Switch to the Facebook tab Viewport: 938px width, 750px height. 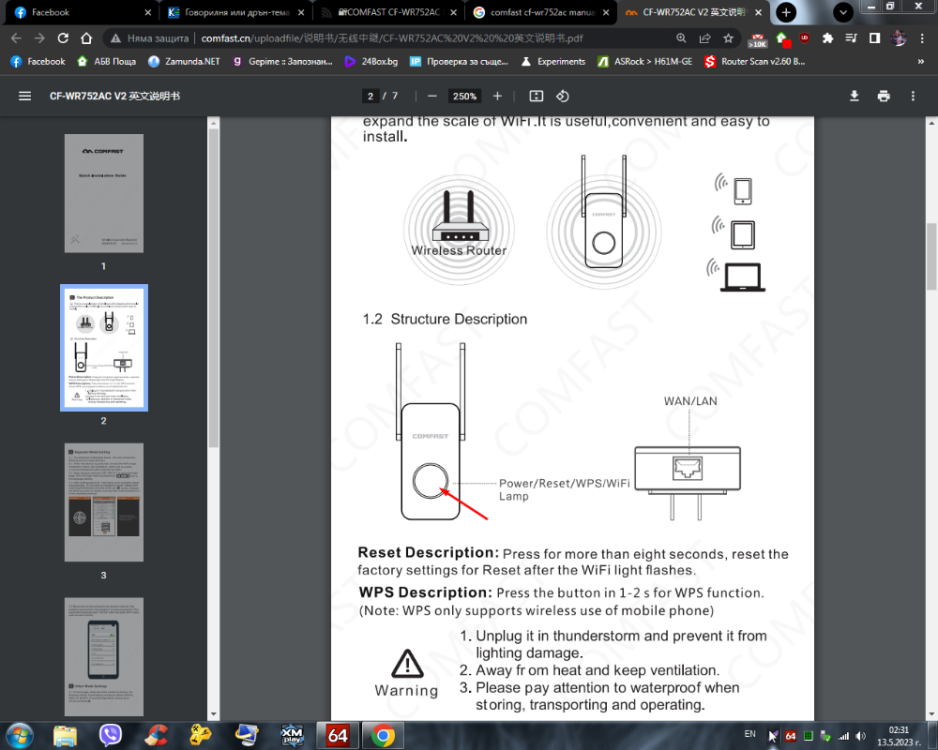[78, 12]
